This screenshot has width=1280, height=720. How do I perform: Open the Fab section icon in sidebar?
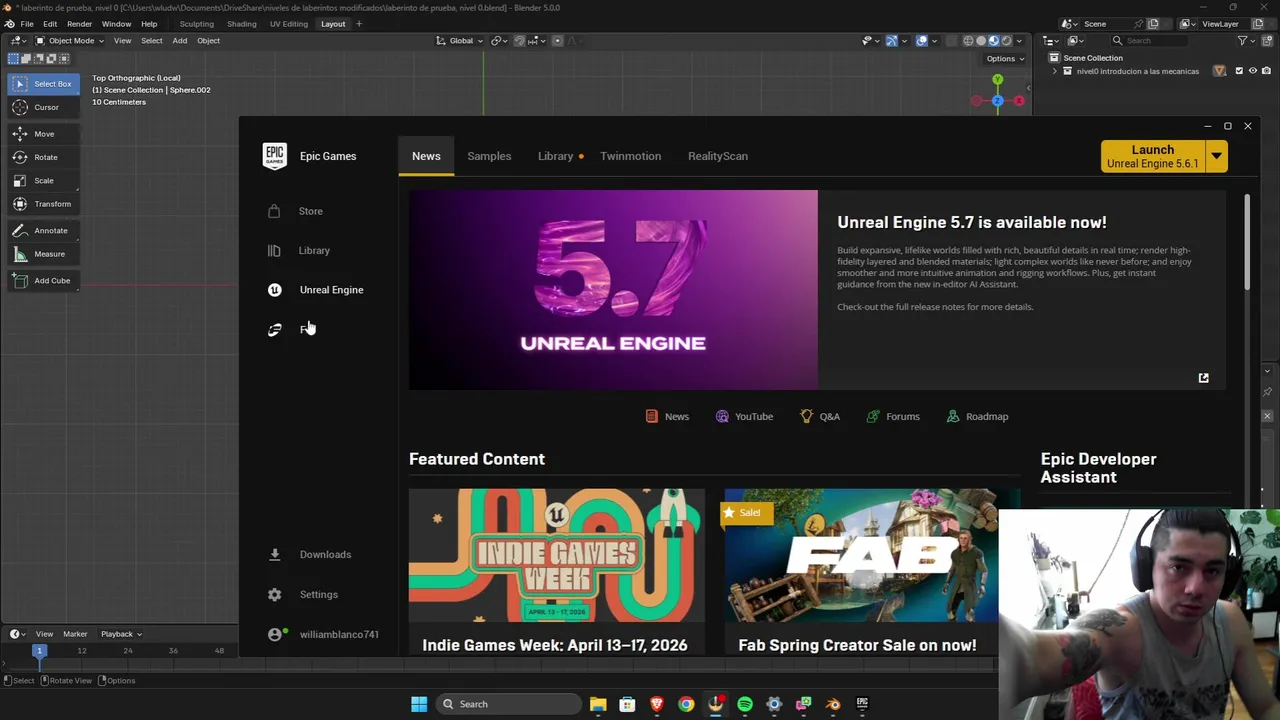tap(275, 330)
